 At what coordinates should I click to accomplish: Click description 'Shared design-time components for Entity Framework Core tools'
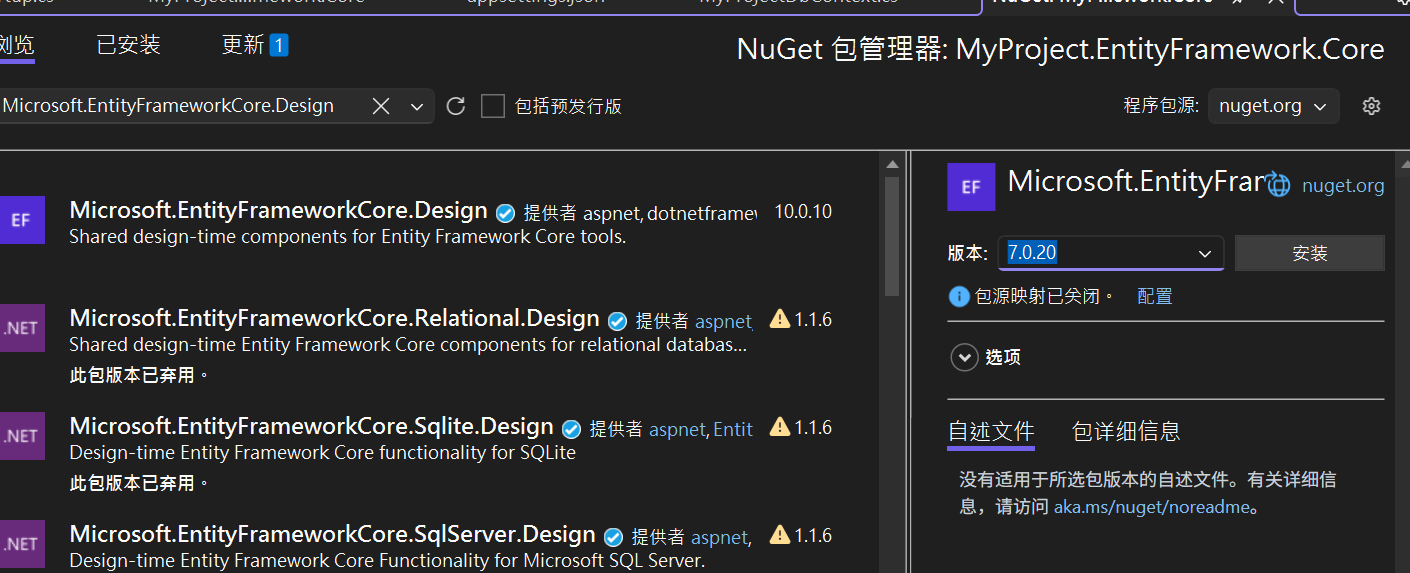point(347,237)
